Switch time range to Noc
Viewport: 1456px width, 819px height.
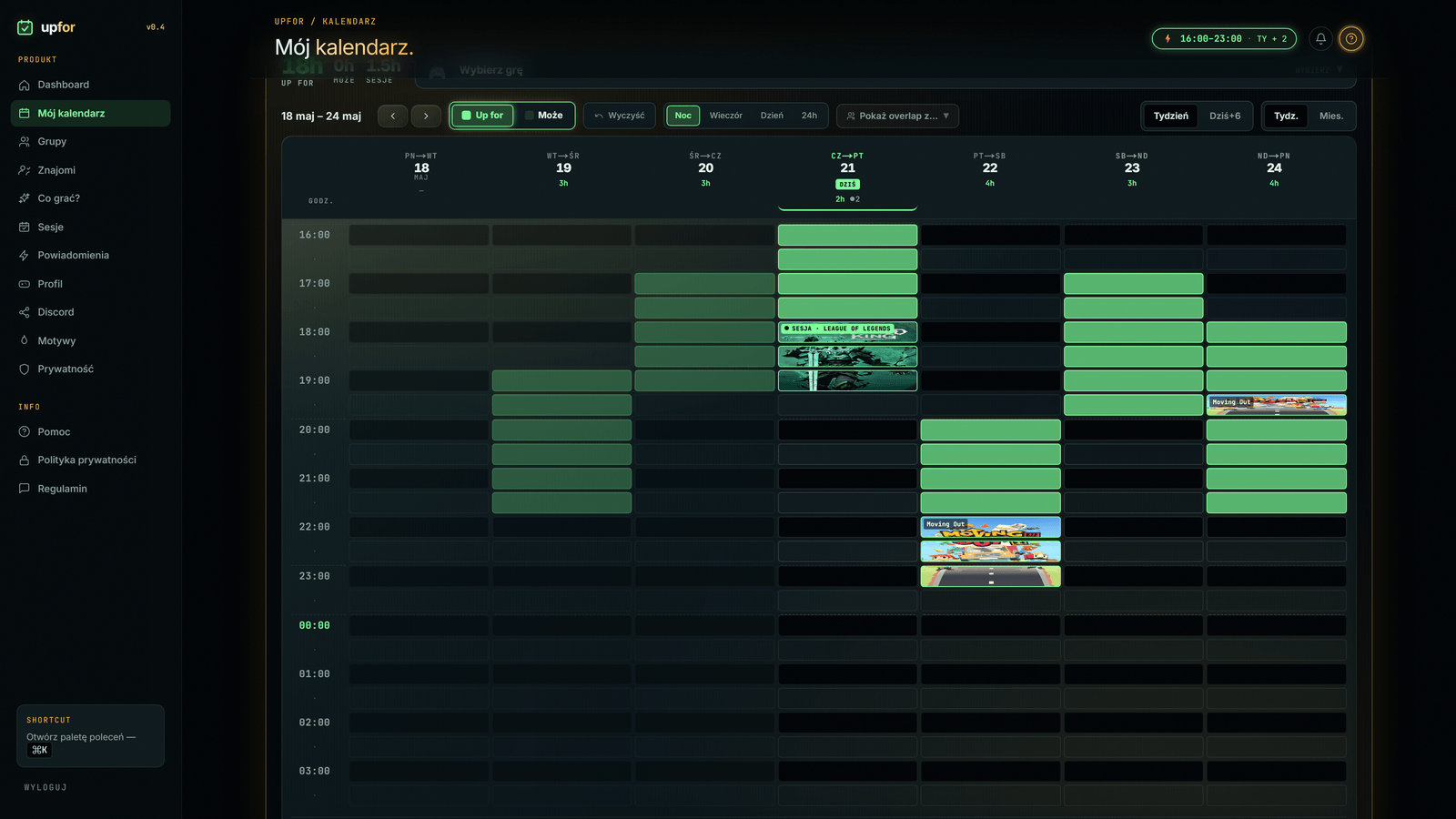tap(683, 116)
